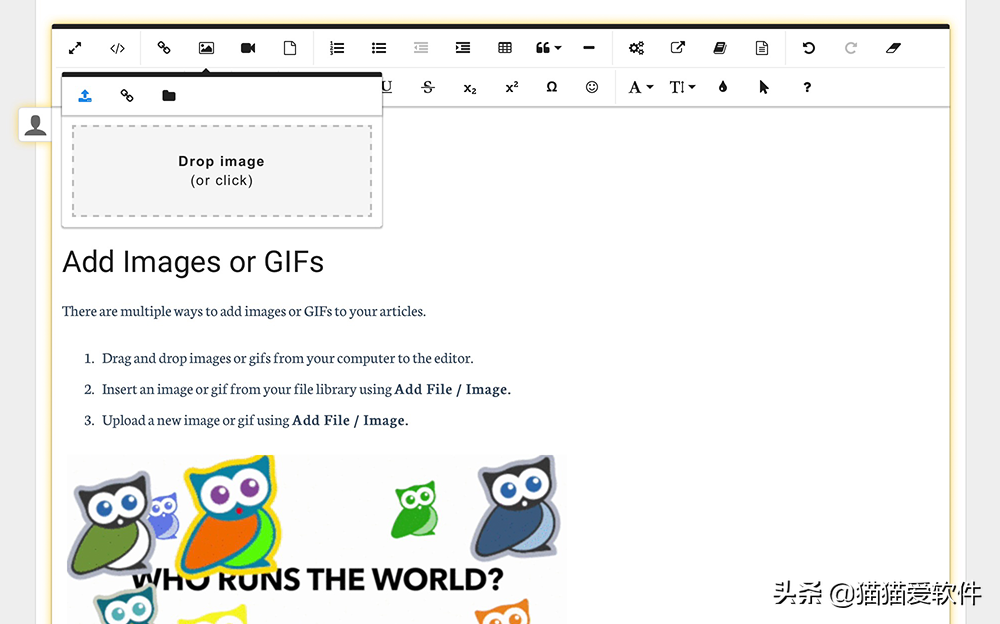The height and width of the screenshot is (624, 1000).
Task: Insert horizontal line divider
Action: coord(589,48)
